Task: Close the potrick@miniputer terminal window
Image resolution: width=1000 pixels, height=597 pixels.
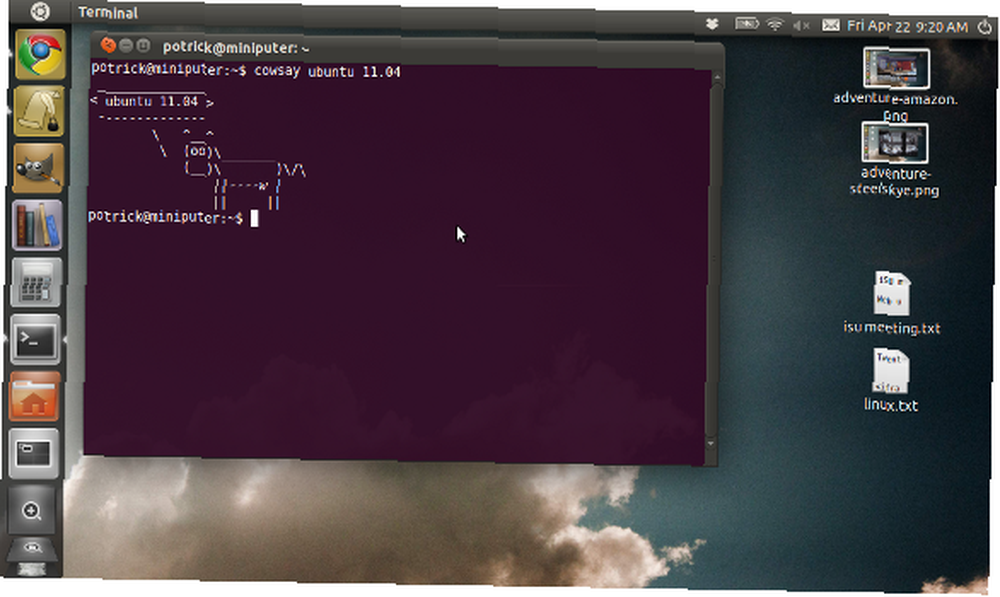Action: (x=108, y=45)
